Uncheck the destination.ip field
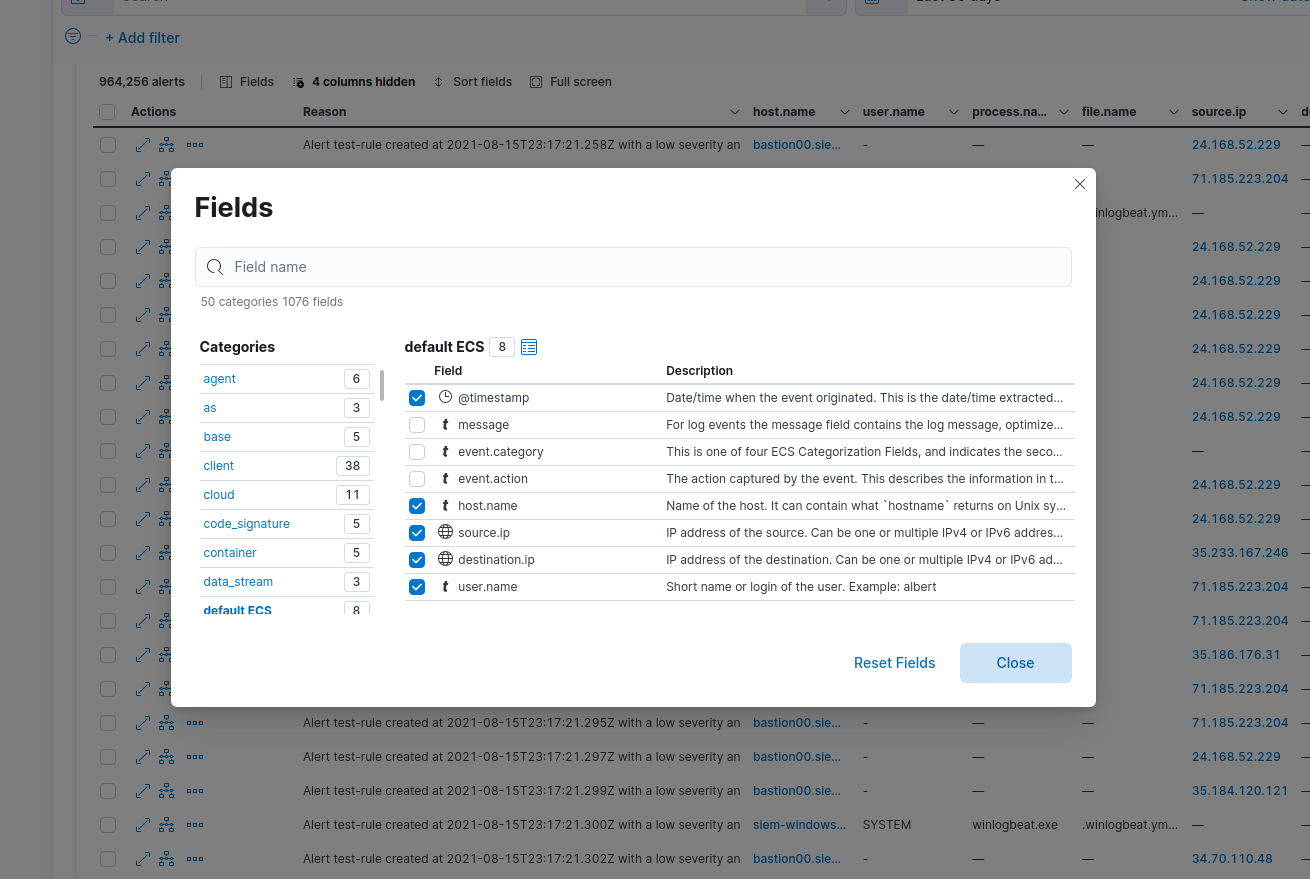The width and height of the screenshot is (1310, 879). (x=417, y=560)
